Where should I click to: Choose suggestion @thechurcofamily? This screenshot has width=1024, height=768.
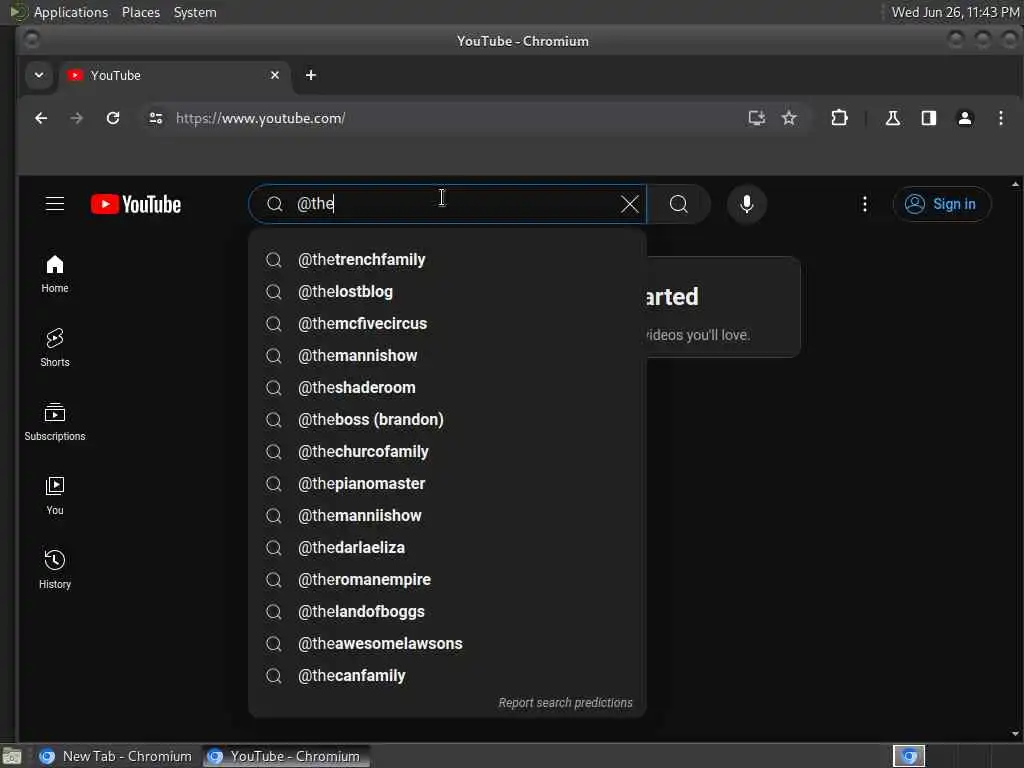[447, 451]
